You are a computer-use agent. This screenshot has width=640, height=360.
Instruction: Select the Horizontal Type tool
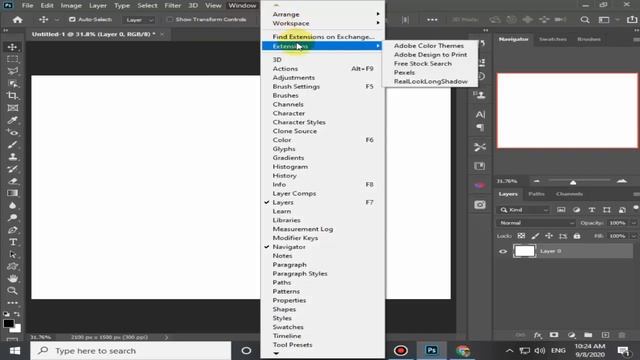point(12,242)
